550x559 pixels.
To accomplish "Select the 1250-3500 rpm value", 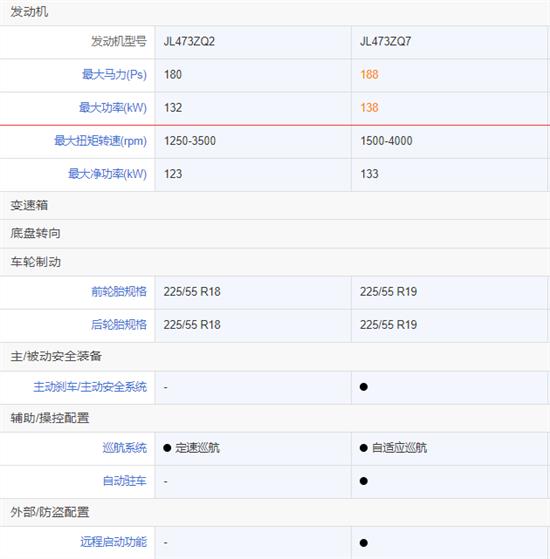I will (x=190, y=141).
